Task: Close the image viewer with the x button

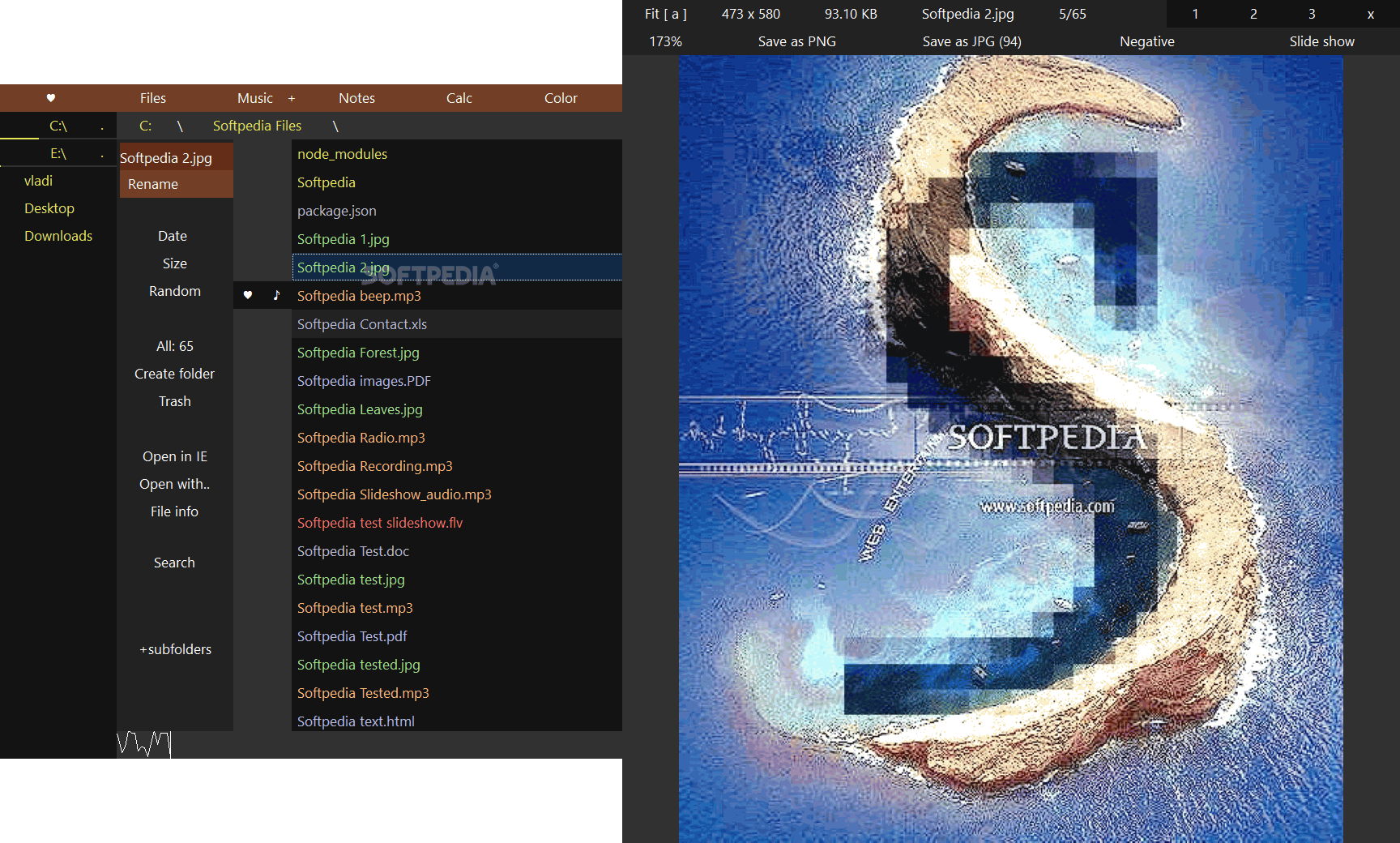Action: pos(1371,14)
